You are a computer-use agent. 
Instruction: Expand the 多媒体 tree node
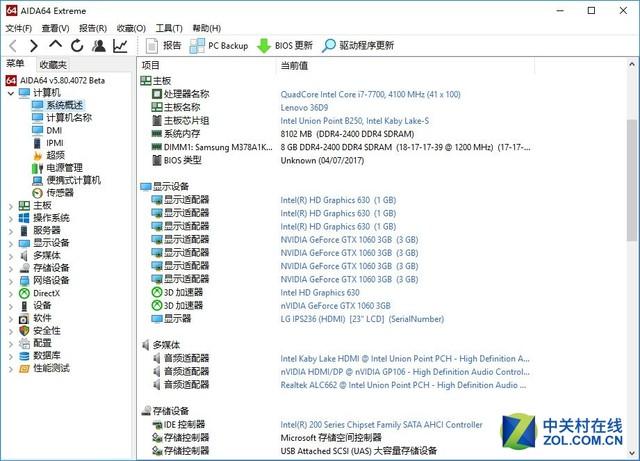(x=11, y=256)
